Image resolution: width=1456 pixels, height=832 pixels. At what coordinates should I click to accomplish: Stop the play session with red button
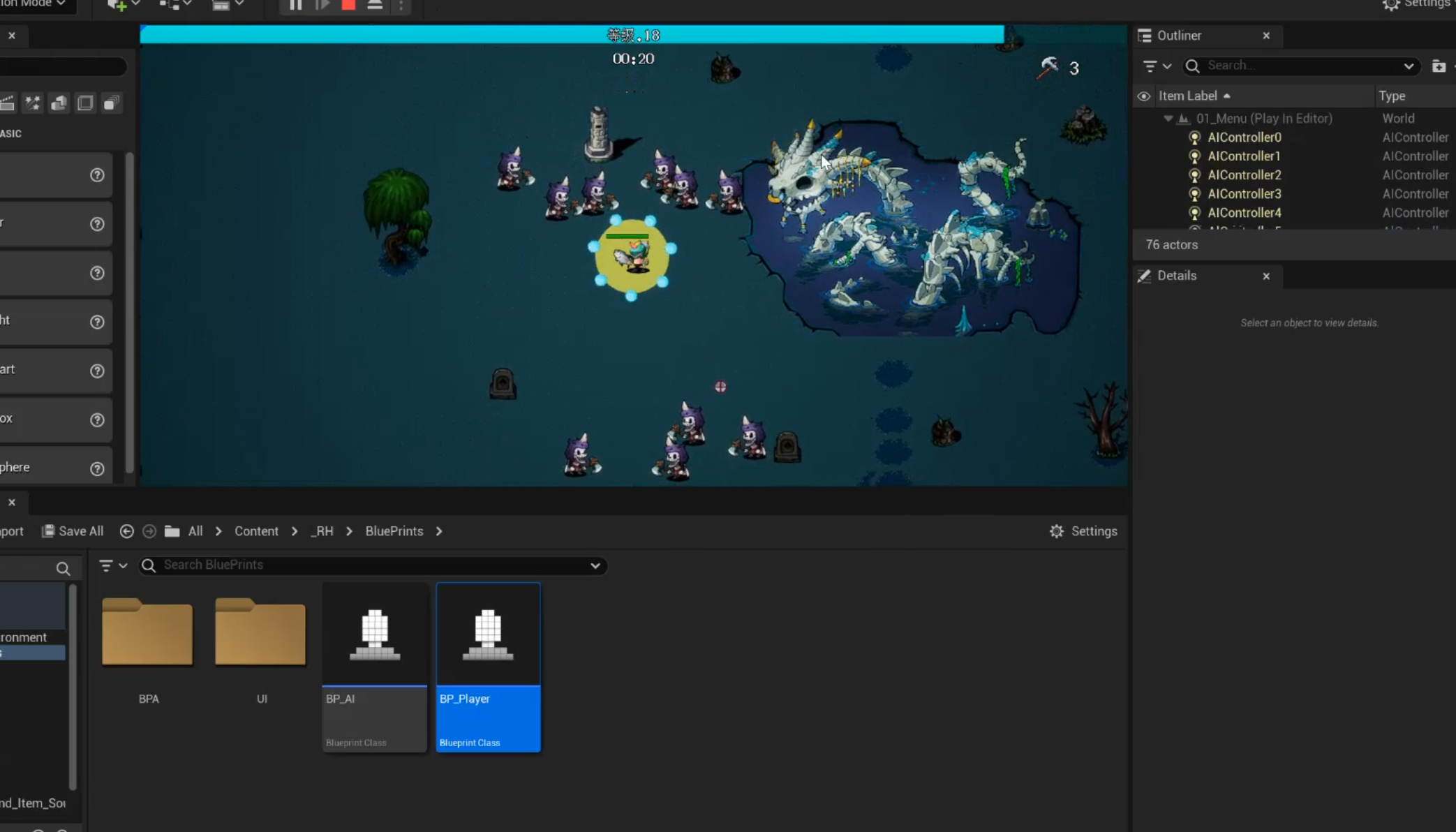(x=348, y=5)
